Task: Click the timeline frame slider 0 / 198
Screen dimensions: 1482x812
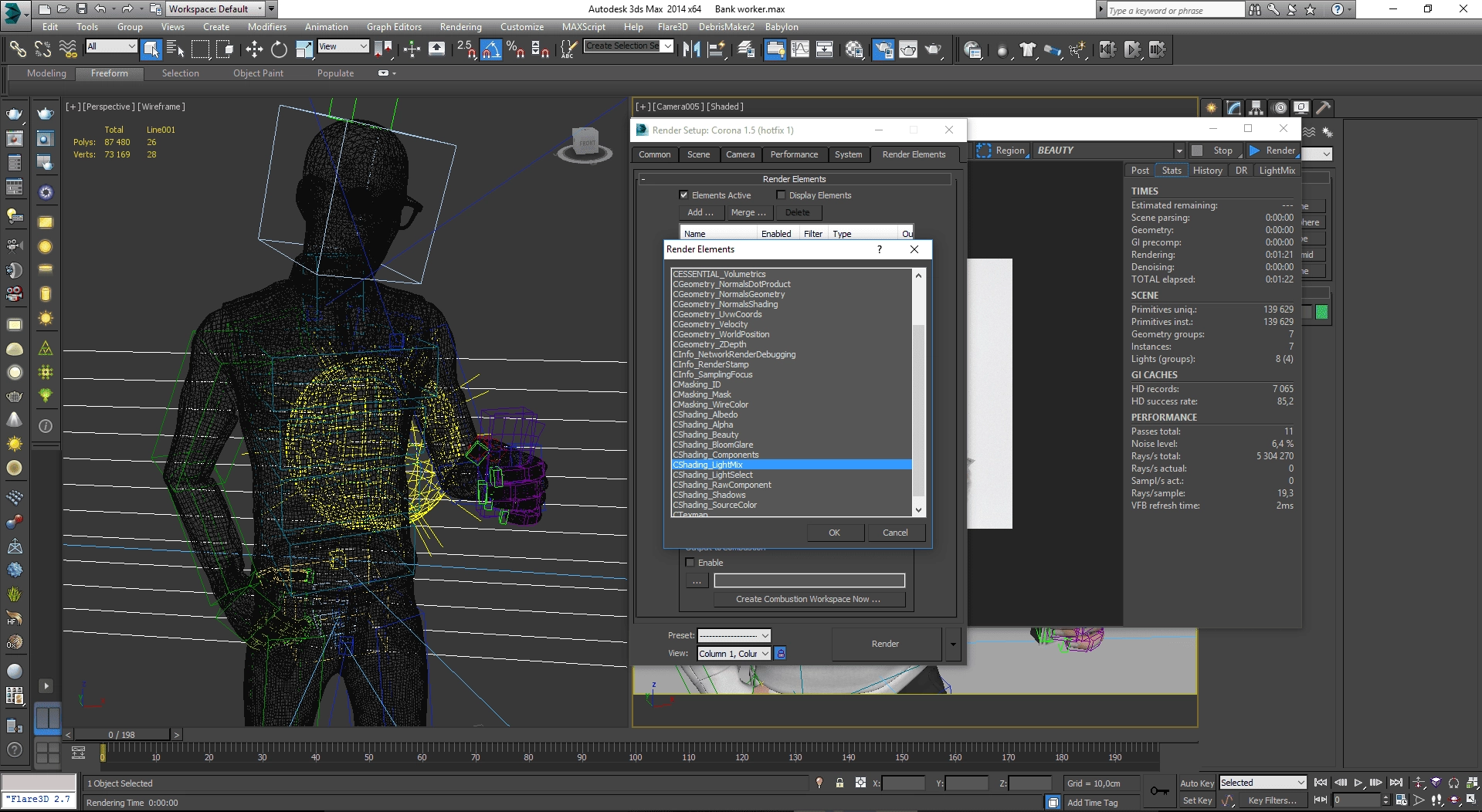Action: point(122,735)
